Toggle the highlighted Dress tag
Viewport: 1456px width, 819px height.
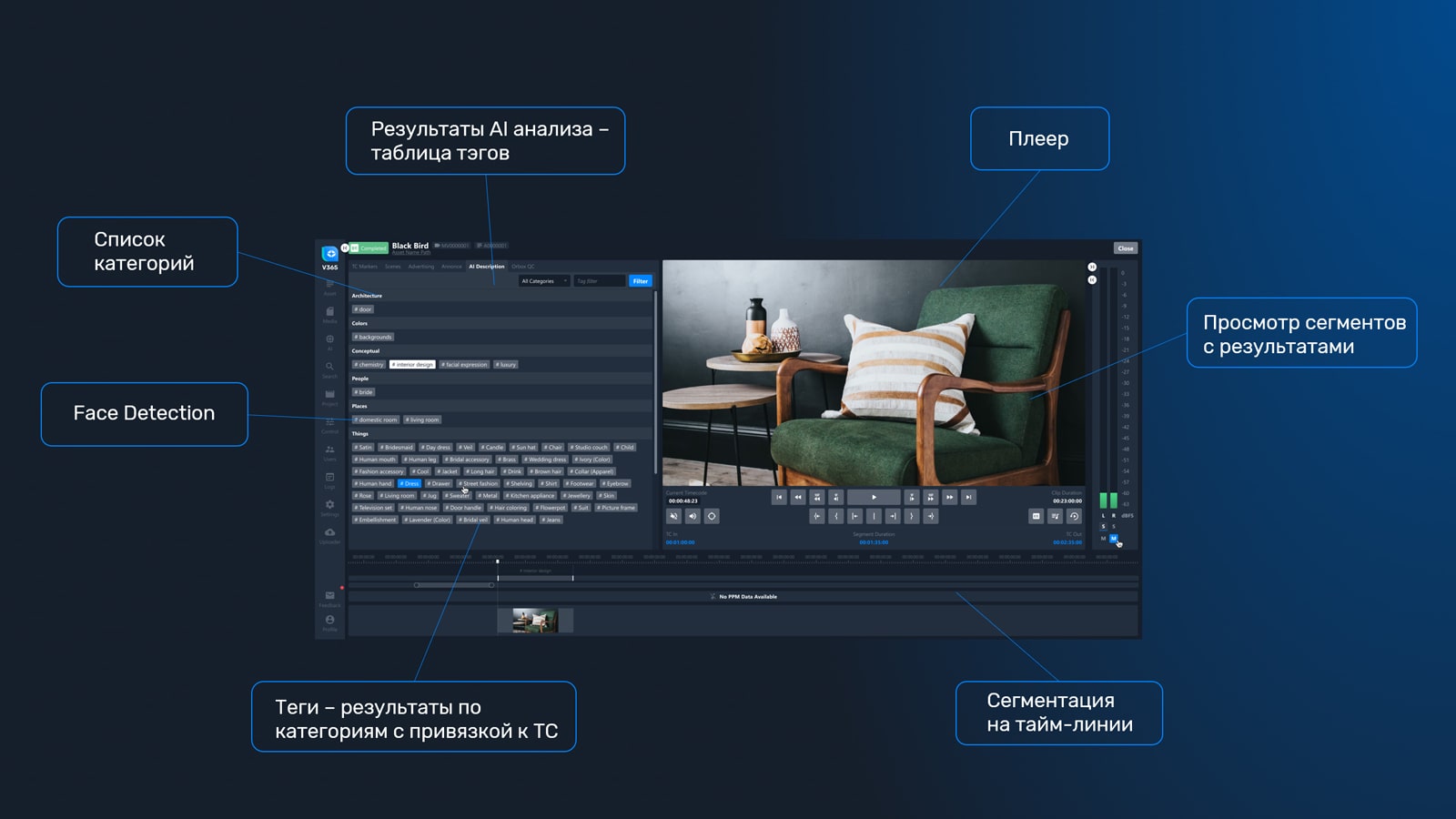click(409, 483)
